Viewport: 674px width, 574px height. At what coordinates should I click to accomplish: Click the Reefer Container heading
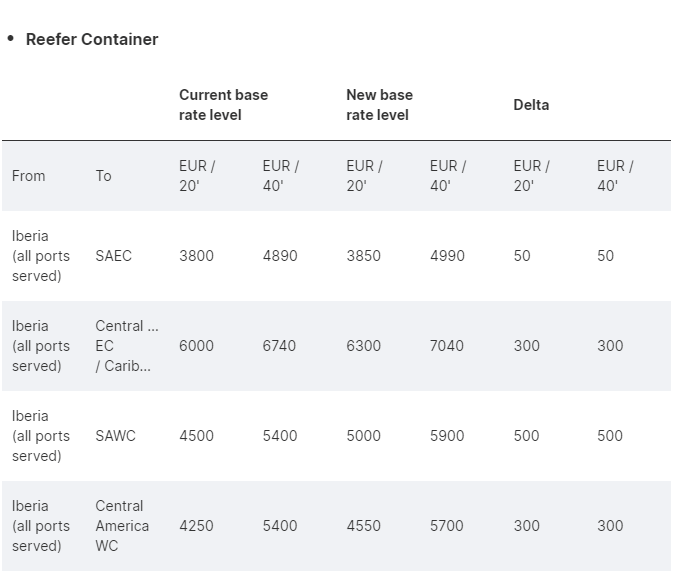coord(92,39)
